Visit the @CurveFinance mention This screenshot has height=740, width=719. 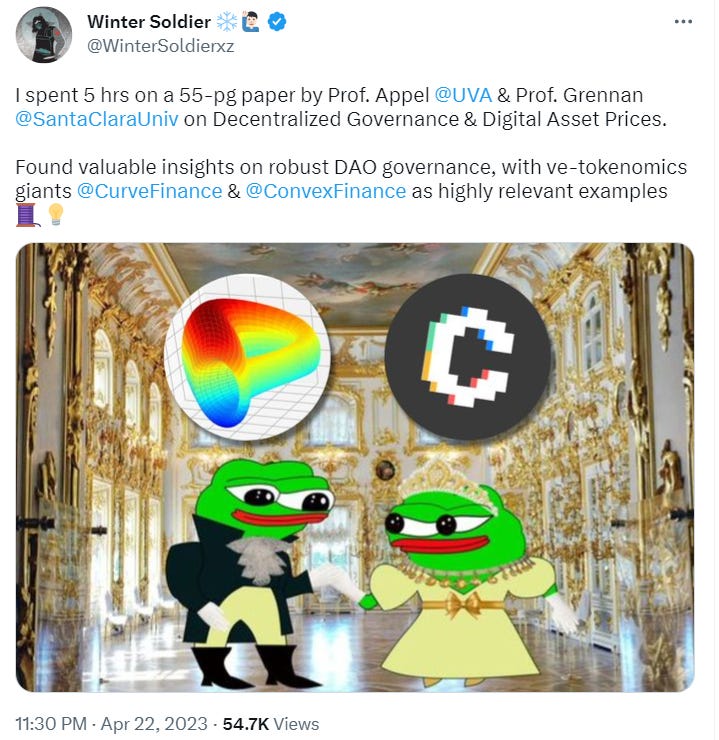(x=149, y=192)
